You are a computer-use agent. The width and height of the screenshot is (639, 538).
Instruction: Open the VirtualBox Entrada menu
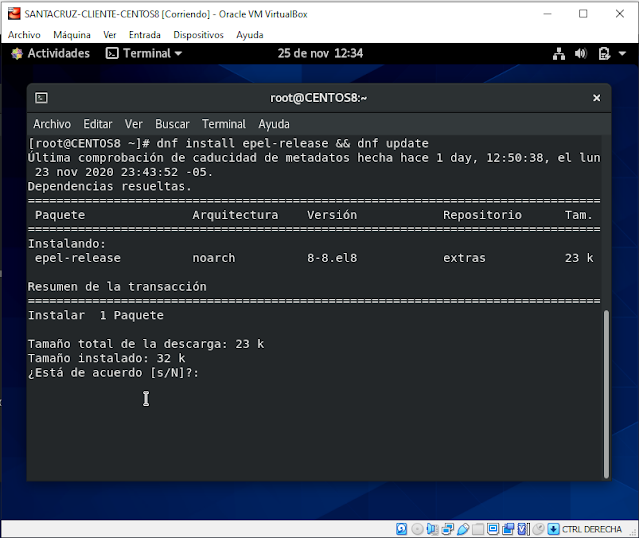[x=145, y=35]
